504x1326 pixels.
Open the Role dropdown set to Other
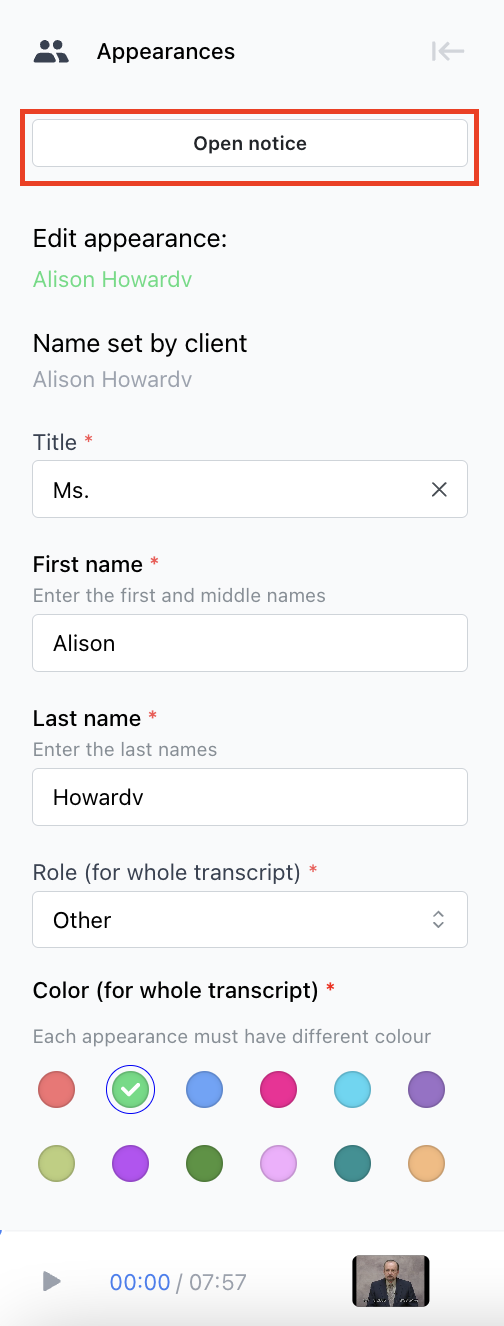[x=250, y=919]
